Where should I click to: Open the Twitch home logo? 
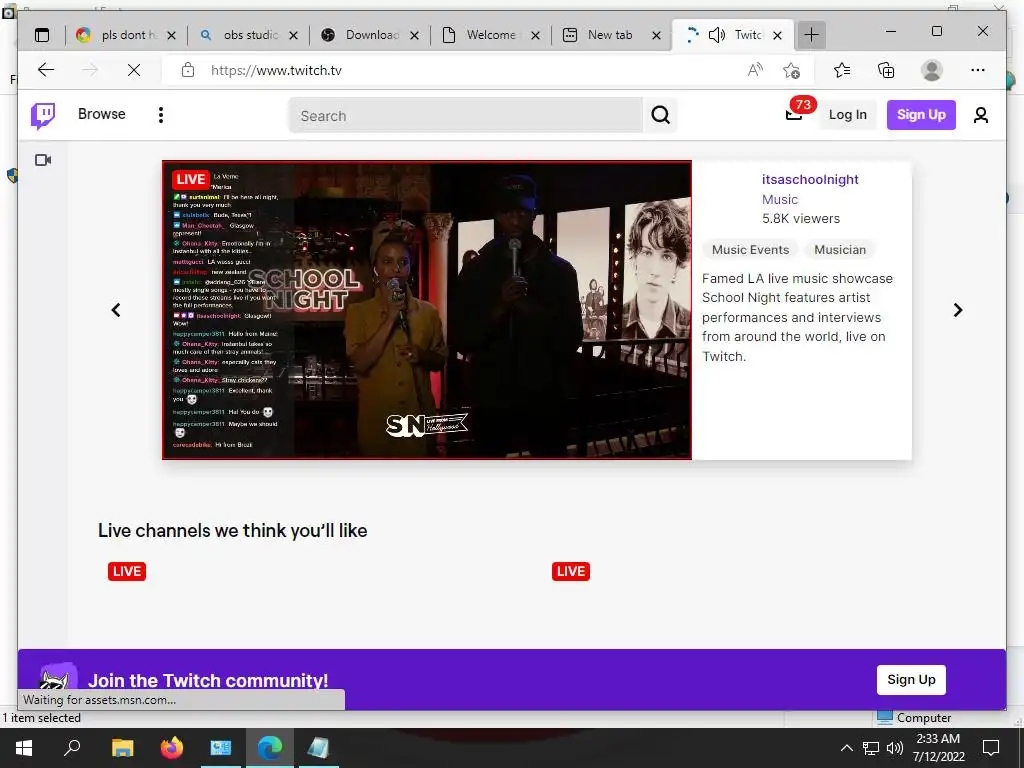(43, 116)
